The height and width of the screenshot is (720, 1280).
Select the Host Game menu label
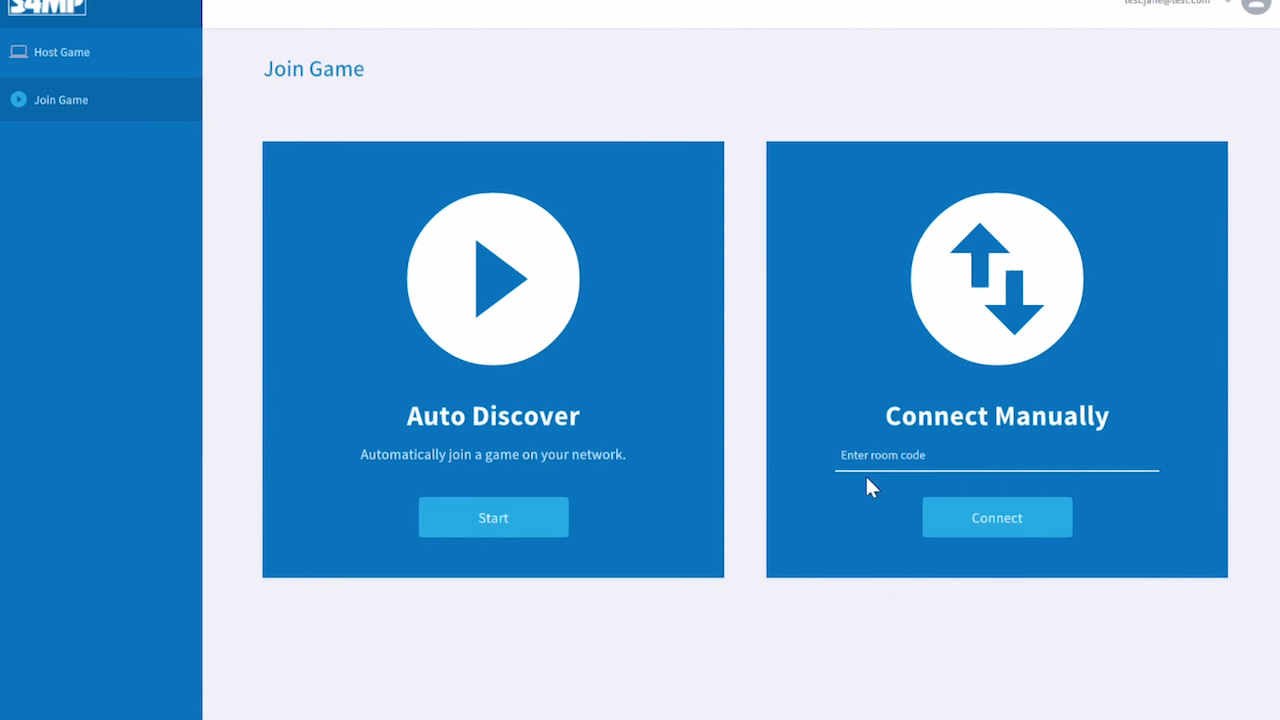click(x=62, y=52)
